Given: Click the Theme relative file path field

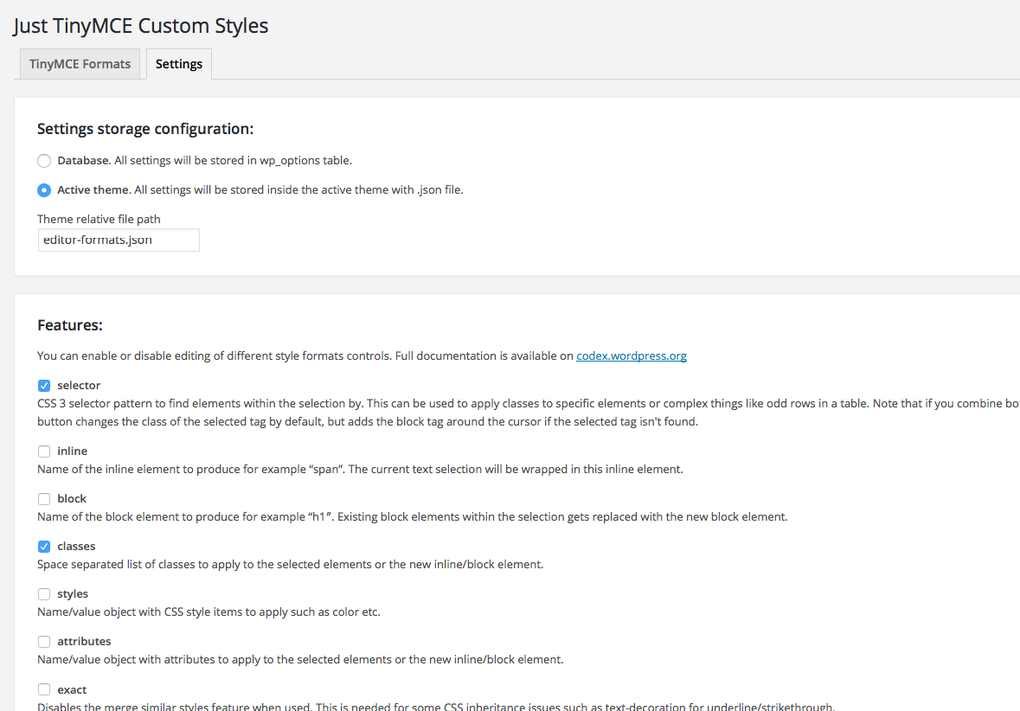Looking at the screenshot, I should [118, 240].
